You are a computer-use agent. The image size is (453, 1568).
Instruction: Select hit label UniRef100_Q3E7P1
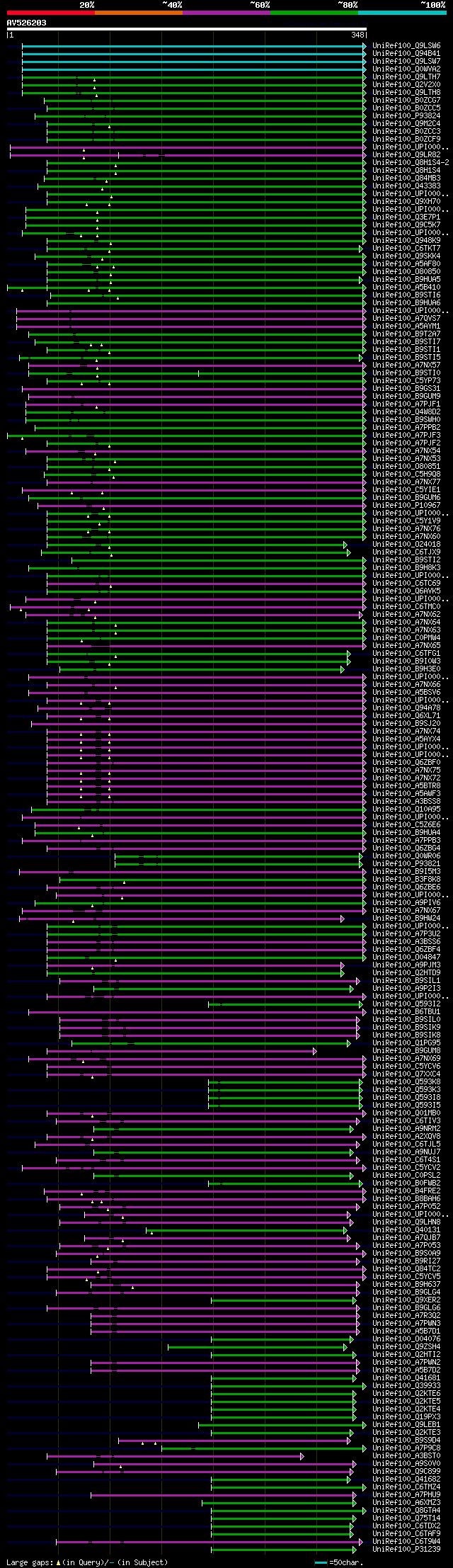click(x=406, y=217)
